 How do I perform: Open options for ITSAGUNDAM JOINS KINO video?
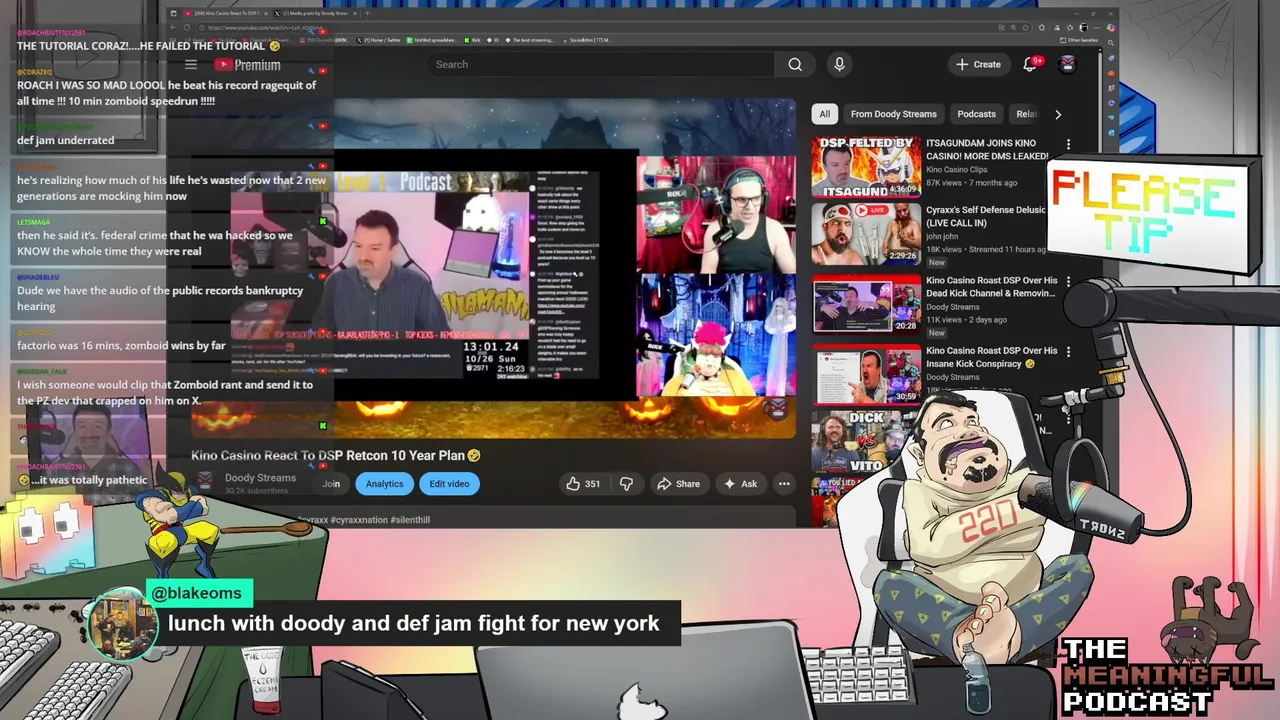pyautogui.click(x=1068, y=145)
